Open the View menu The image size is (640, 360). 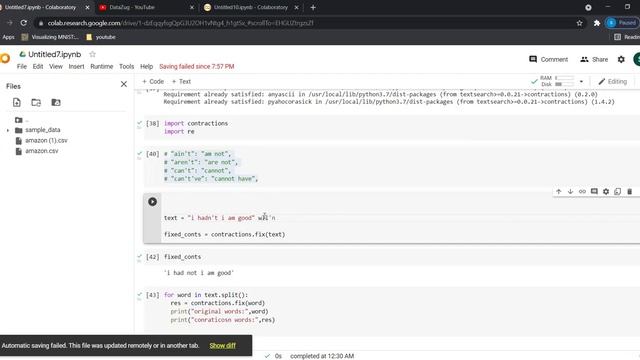click(56, 67)
